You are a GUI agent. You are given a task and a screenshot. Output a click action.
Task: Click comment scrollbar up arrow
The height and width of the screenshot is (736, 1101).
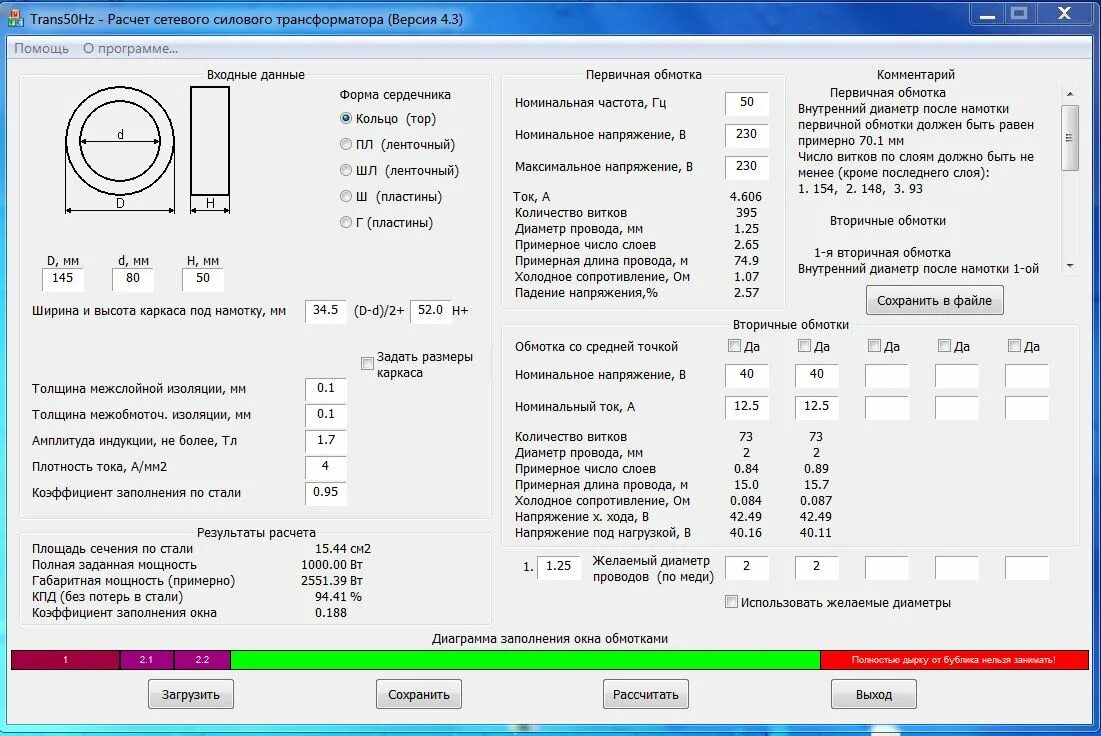coord(1070,94)
